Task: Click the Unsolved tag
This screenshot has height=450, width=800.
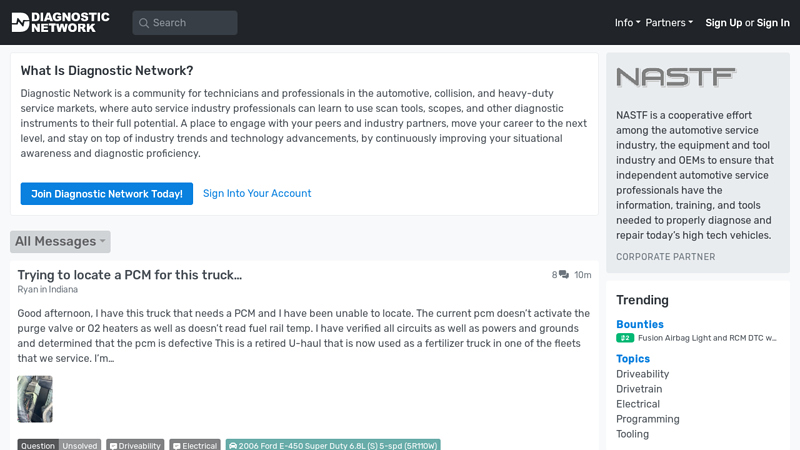Action: (x=80, y=445)
